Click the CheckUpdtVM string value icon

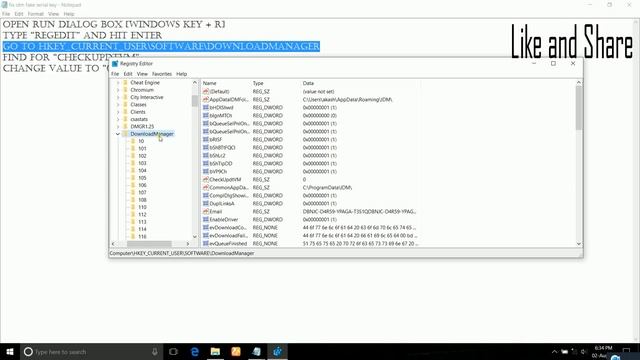click(206, 179)
